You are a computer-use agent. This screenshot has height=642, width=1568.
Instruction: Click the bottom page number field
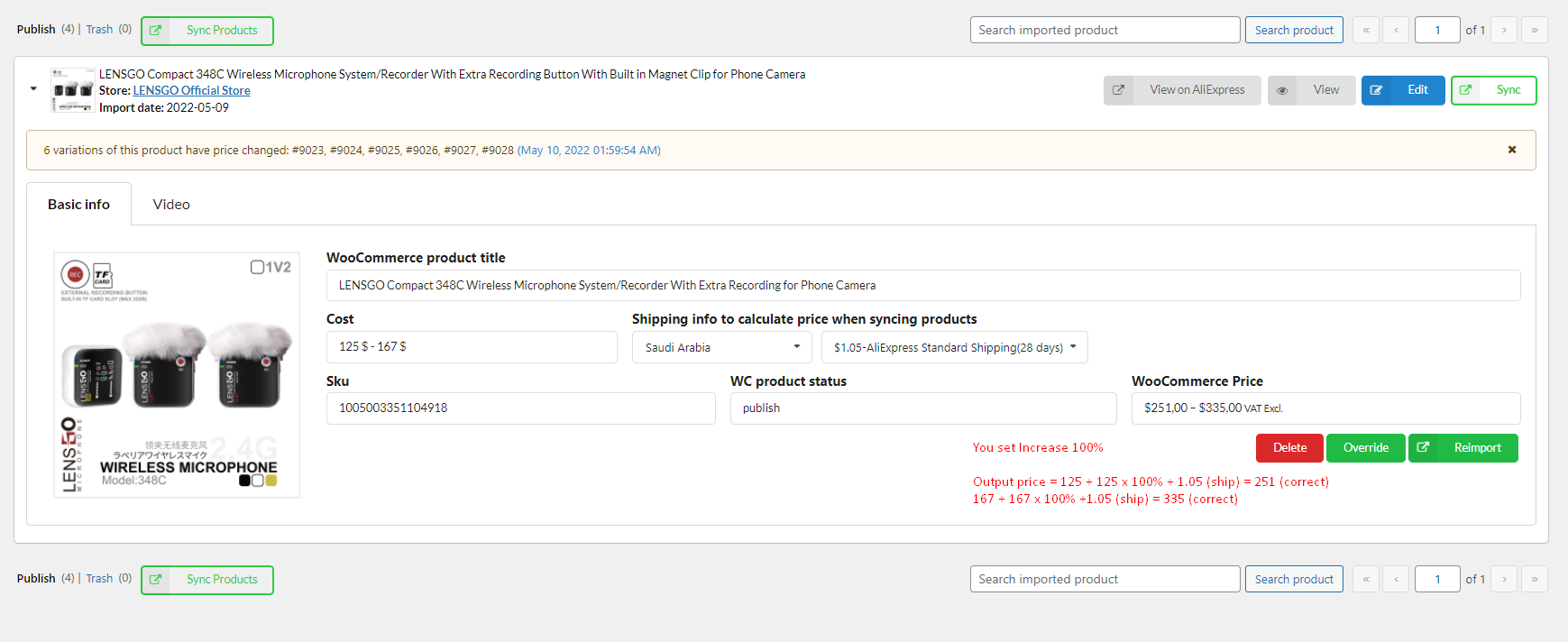1437,579
